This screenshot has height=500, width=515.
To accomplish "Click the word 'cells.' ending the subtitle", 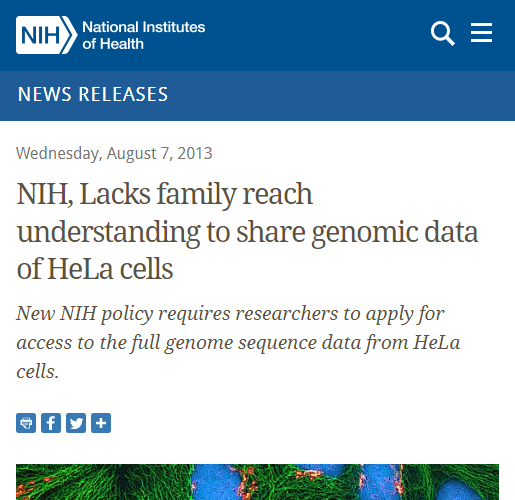I will click(38, 371).
